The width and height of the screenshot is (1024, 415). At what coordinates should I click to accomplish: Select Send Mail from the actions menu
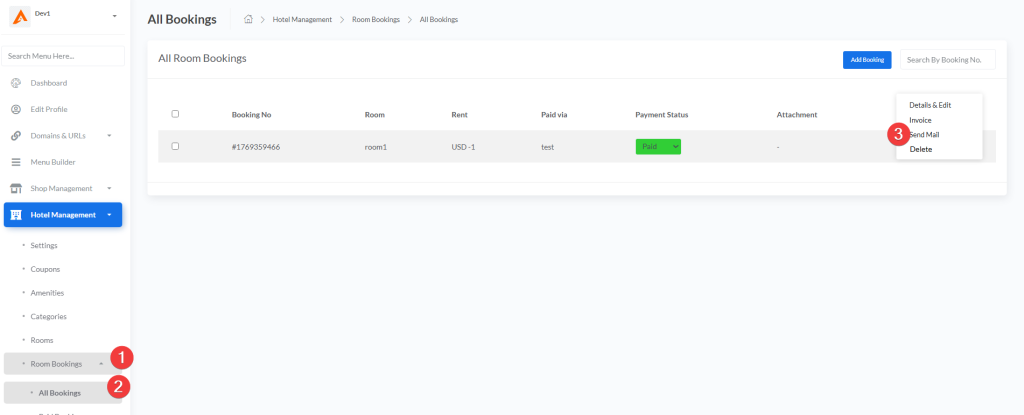[x=924, y=135]
